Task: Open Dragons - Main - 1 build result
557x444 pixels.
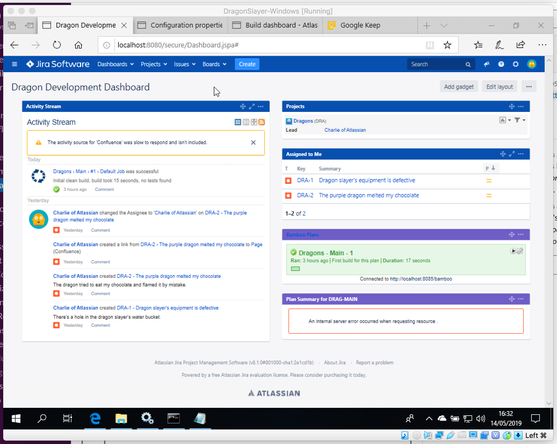Action: tap(325, 253)
